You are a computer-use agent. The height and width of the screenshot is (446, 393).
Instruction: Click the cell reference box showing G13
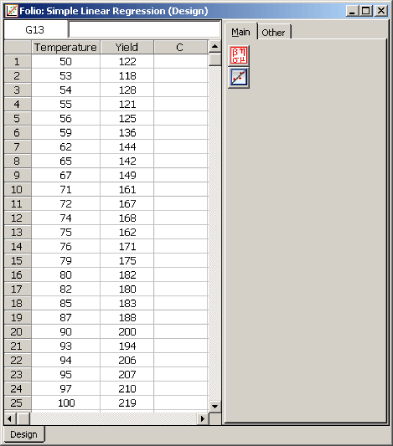[35, 30]
